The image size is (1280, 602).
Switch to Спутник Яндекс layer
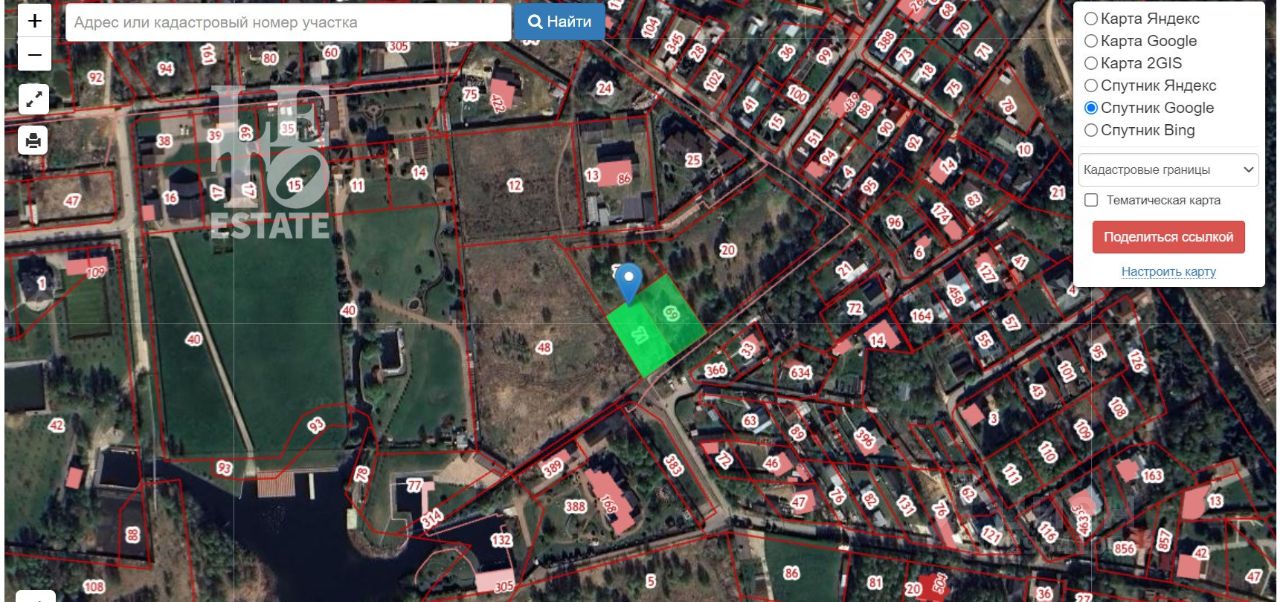[1091, 86]
